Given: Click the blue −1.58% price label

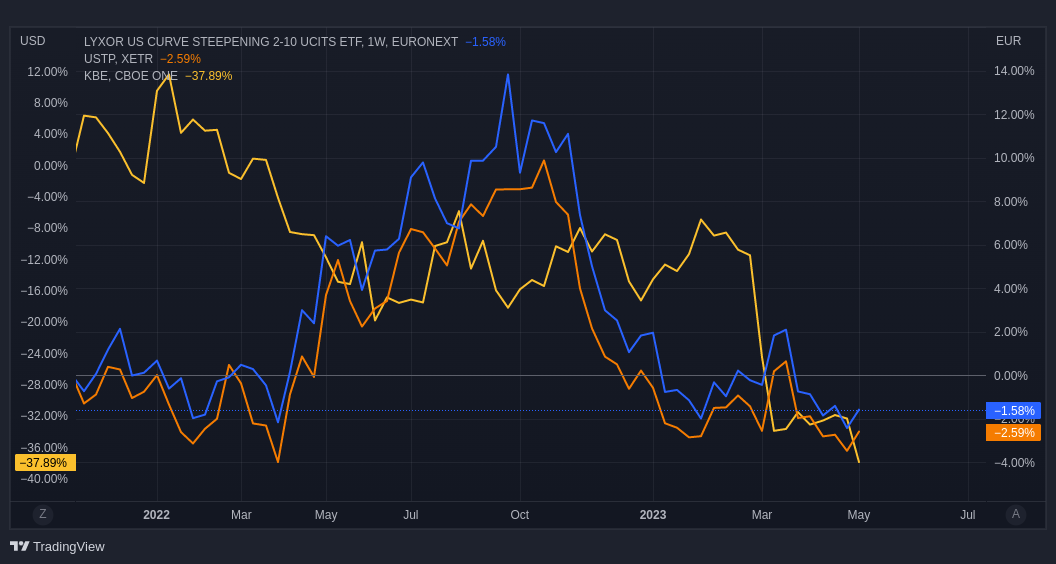Looking at the screenshot, I should click(1013, 411).
